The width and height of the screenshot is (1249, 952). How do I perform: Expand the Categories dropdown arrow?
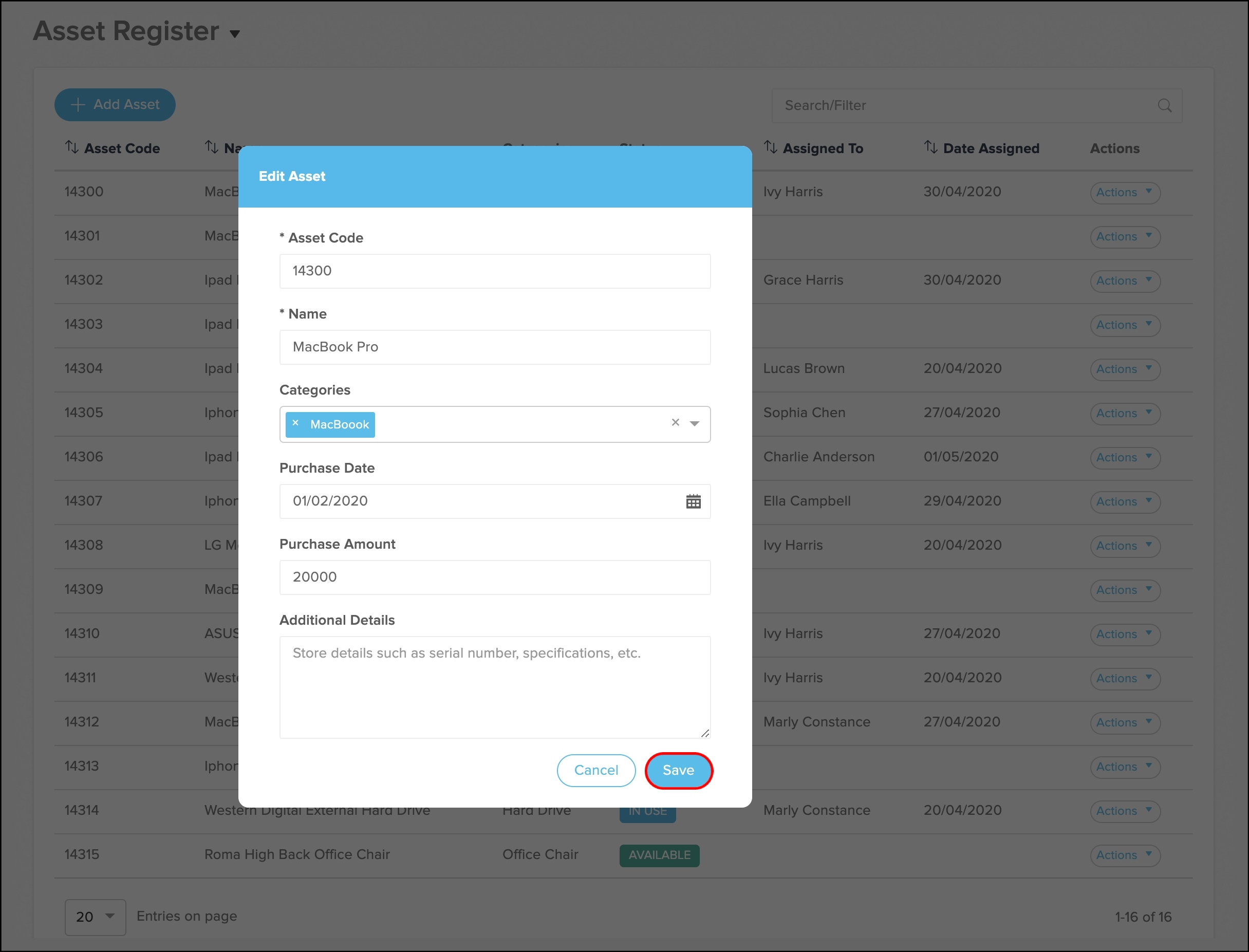[694, 424]
